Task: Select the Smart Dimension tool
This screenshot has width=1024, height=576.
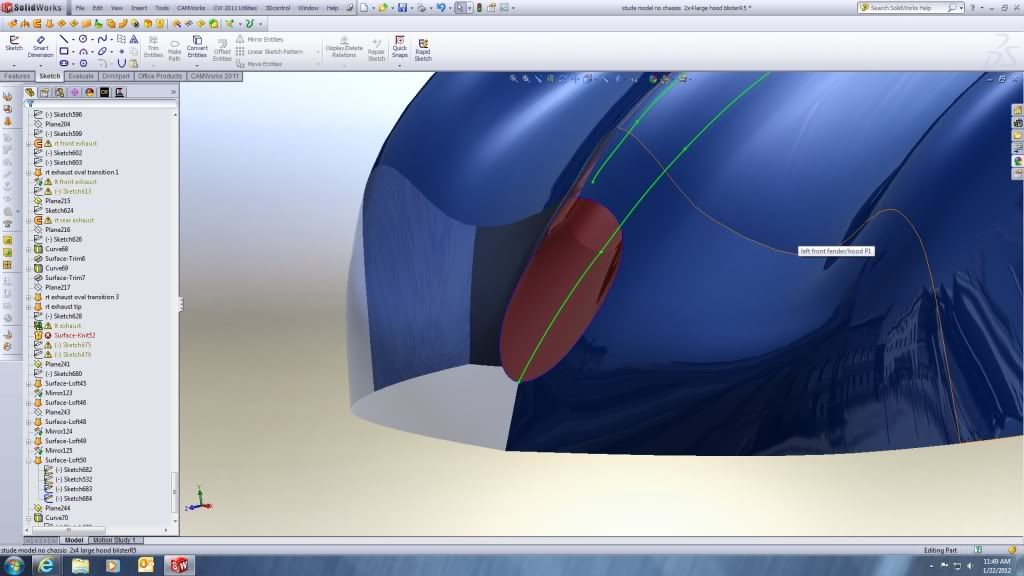Action: tap(41, 46)
